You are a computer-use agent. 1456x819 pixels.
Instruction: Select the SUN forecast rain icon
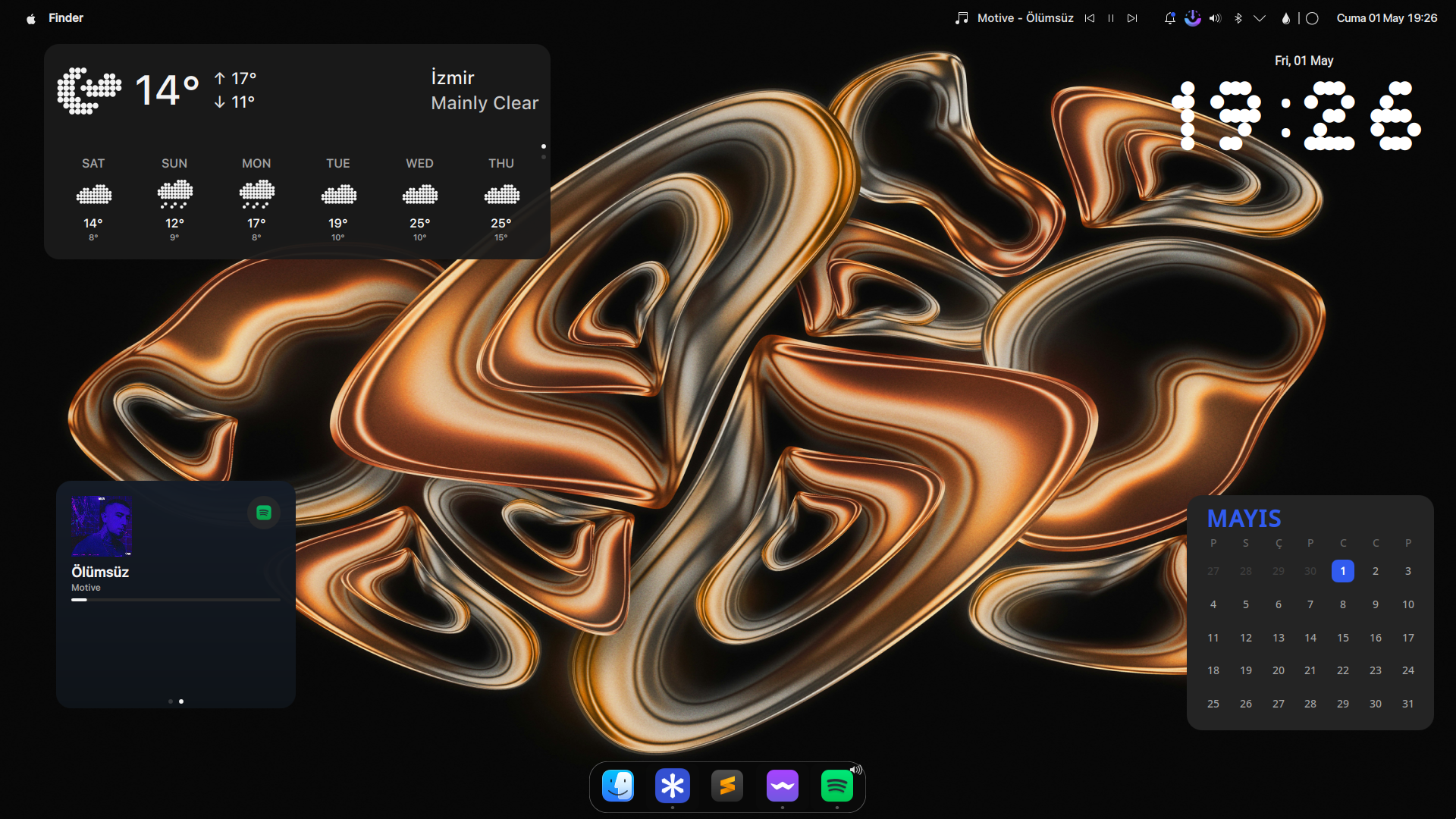[x=175, y=194]
